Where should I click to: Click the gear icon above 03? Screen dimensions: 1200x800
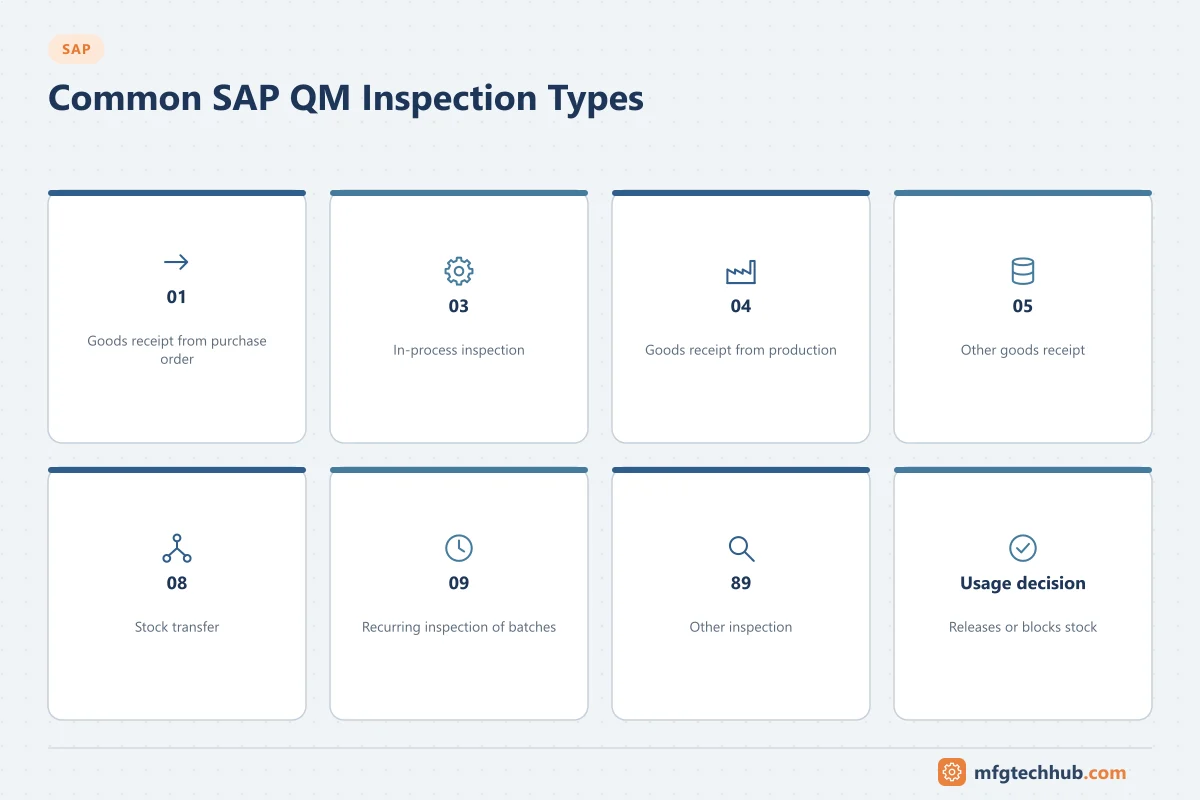point(459,271)
